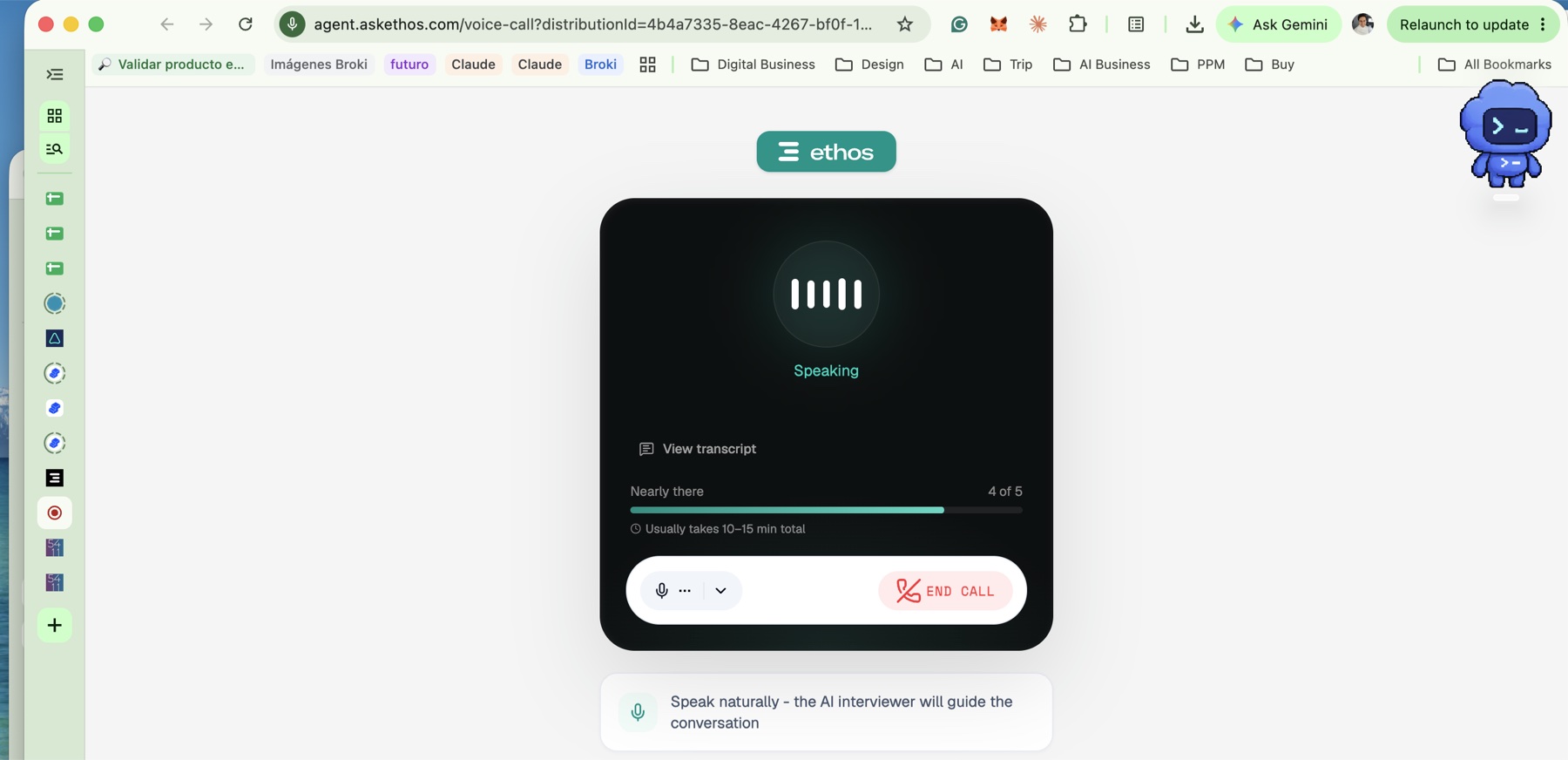Click the green mic icon in tip card
Screen dimensions: 1568x760
pyautogui.click(x=638, y=712)
